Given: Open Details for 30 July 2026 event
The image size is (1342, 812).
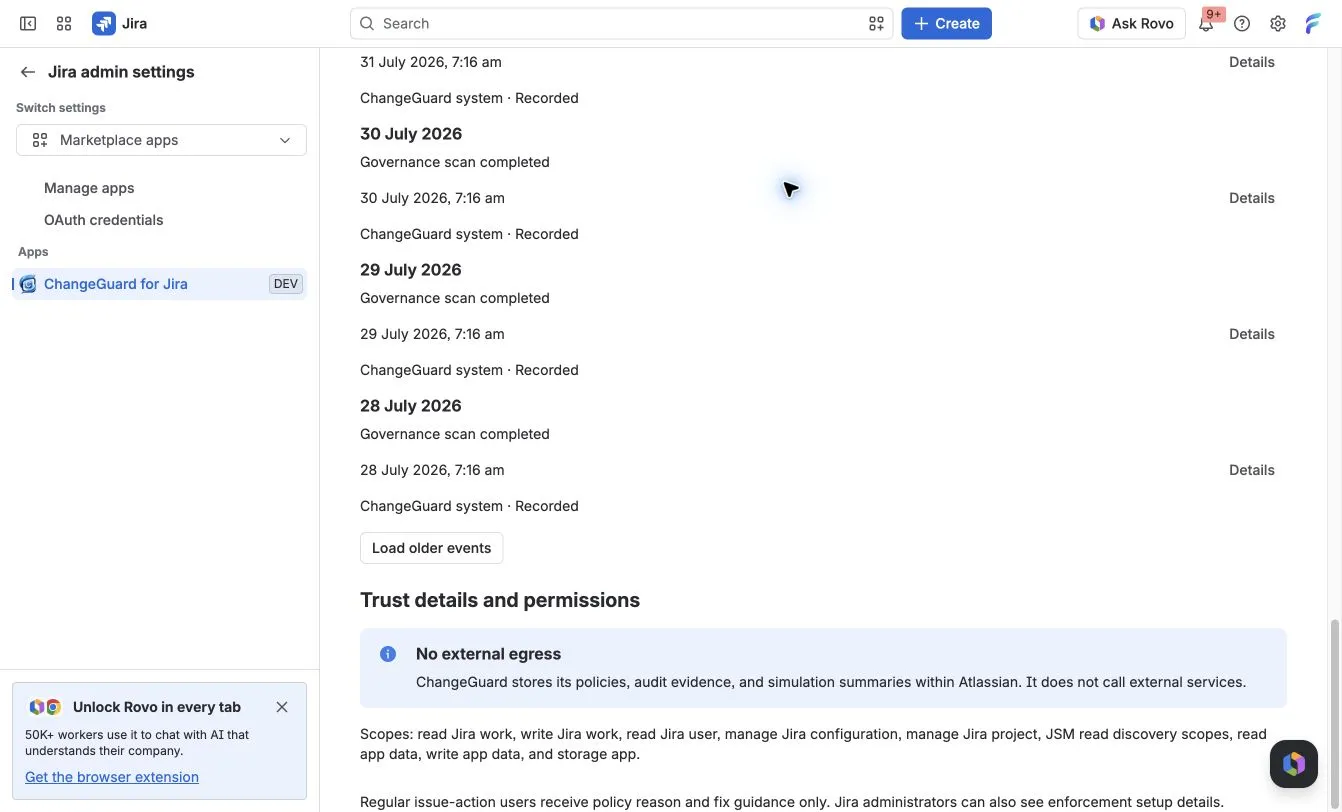Looking at the screenshot, I should [x=1251, y=198].
